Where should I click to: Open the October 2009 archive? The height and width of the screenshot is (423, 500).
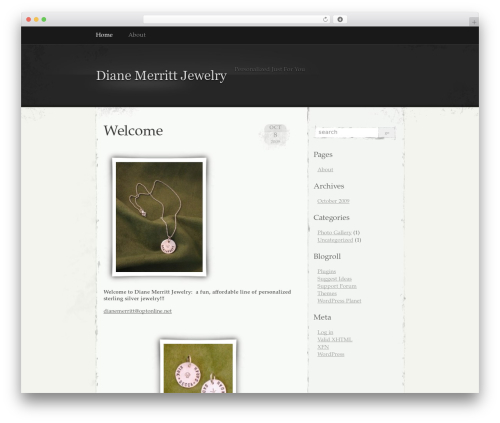tap(333, 201)
